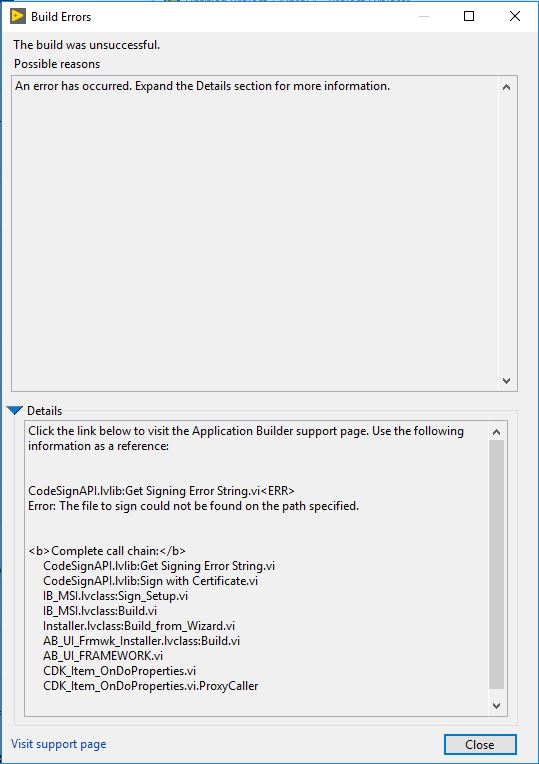
Task: Click the LabVIEW icon in title bar
Action: coord(18,17)
